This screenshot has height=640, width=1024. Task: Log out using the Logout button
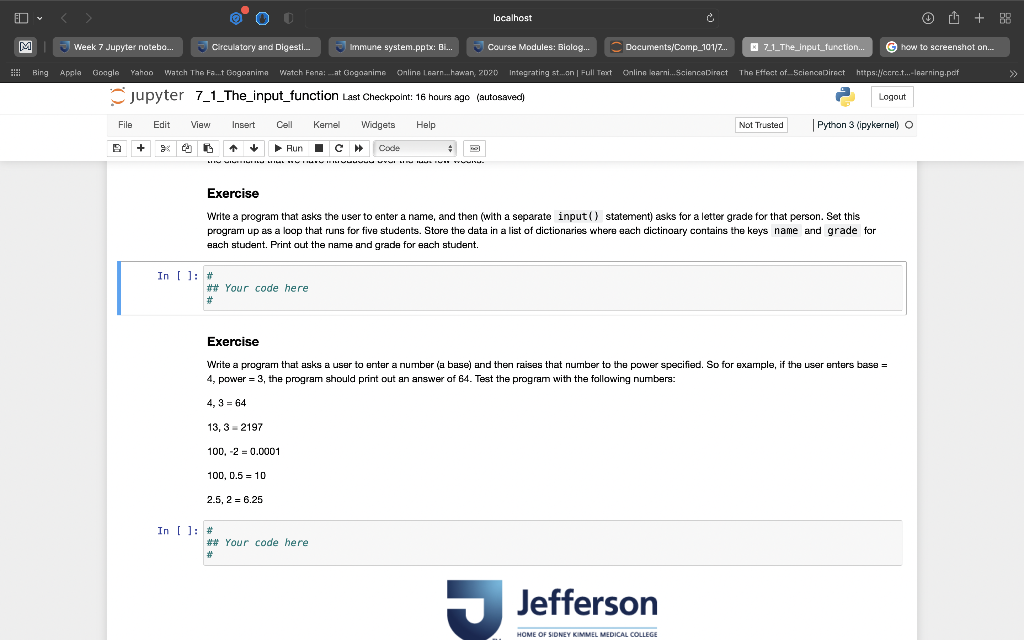(891, 96)
